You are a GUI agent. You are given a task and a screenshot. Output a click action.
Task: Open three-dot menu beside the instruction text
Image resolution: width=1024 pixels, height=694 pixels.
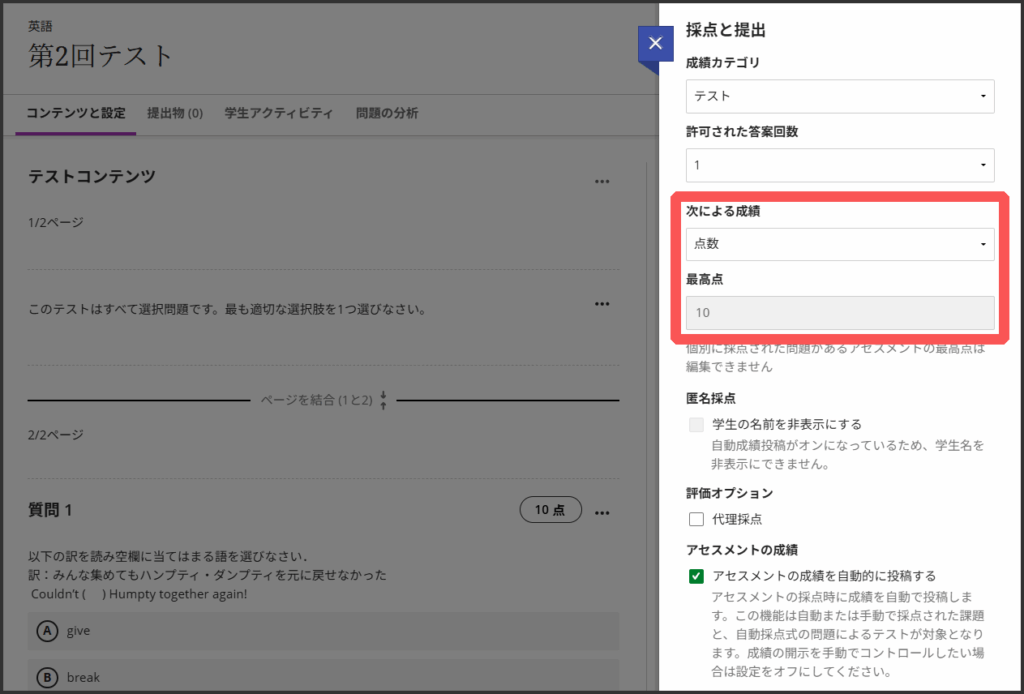pyautogui.click(x=601, y=303)
